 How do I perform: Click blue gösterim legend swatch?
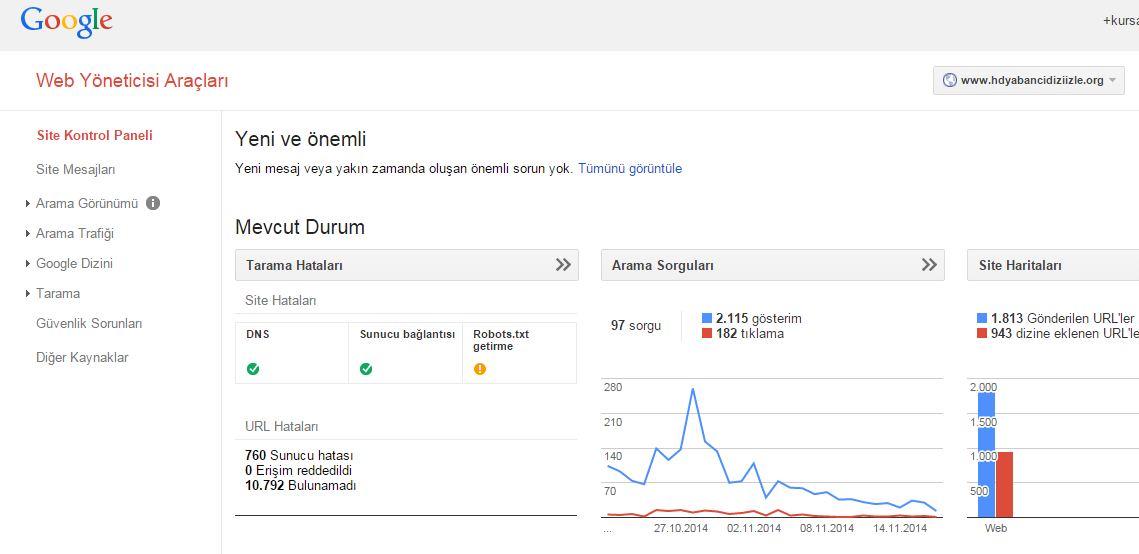point(707,318)
